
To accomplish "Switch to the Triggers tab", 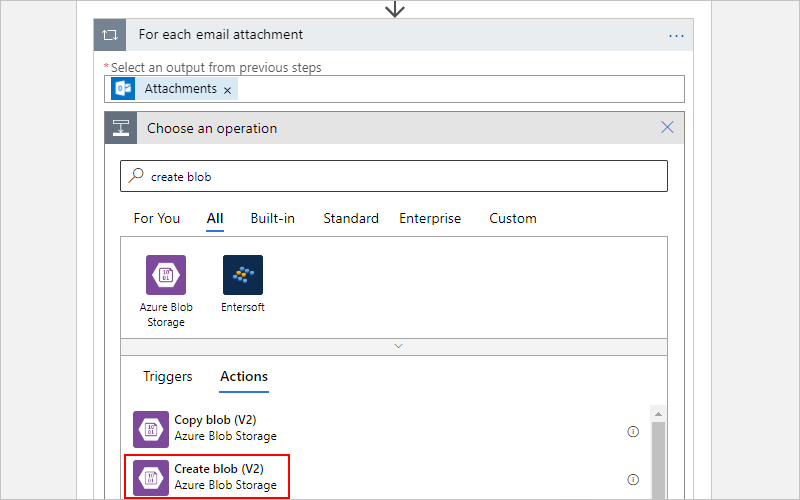I will pyautogui.click(x=167, y=377).
